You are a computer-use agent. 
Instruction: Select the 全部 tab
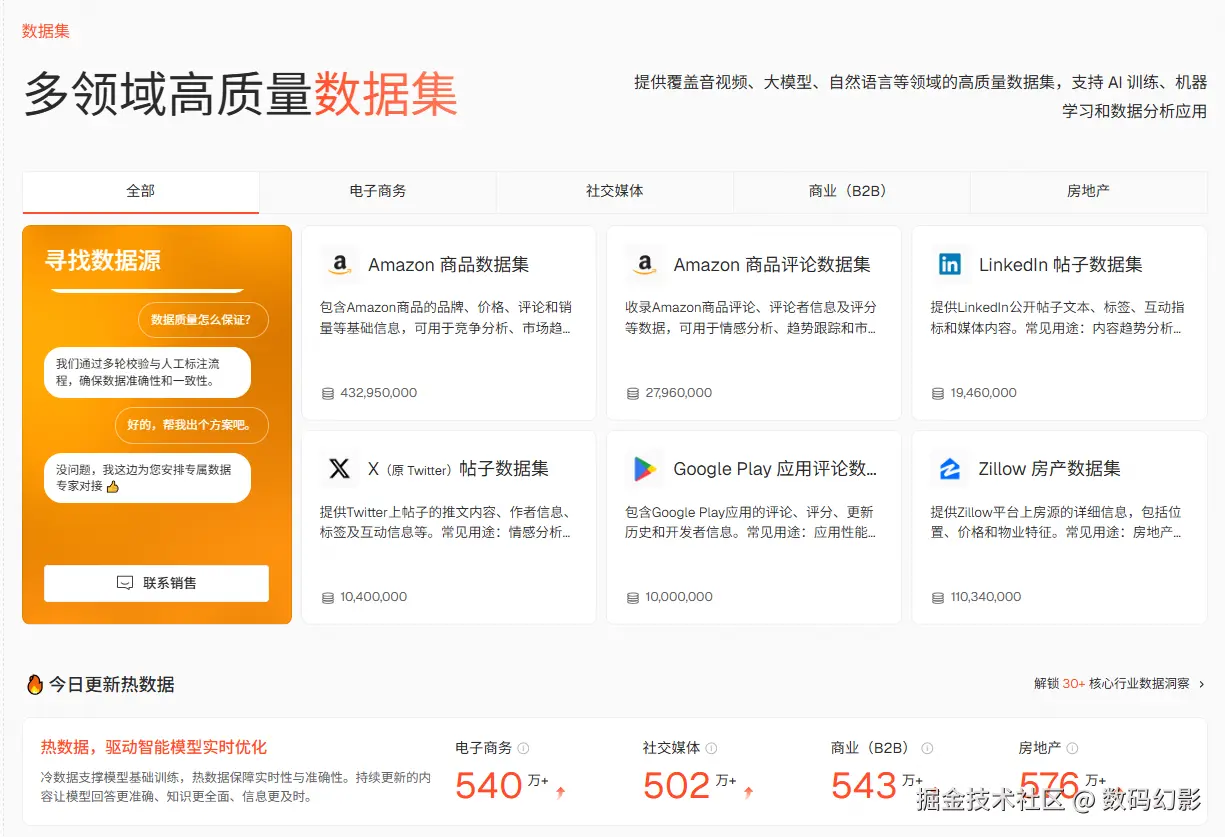pyautogui.click(x=141, y=191)
